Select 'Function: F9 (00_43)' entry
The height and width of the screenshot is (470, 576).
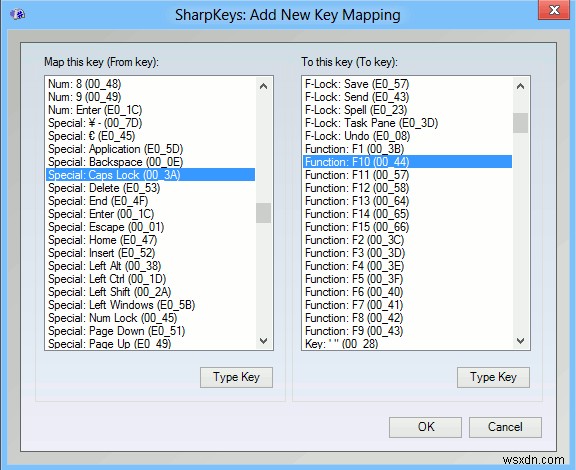(407, 331)
